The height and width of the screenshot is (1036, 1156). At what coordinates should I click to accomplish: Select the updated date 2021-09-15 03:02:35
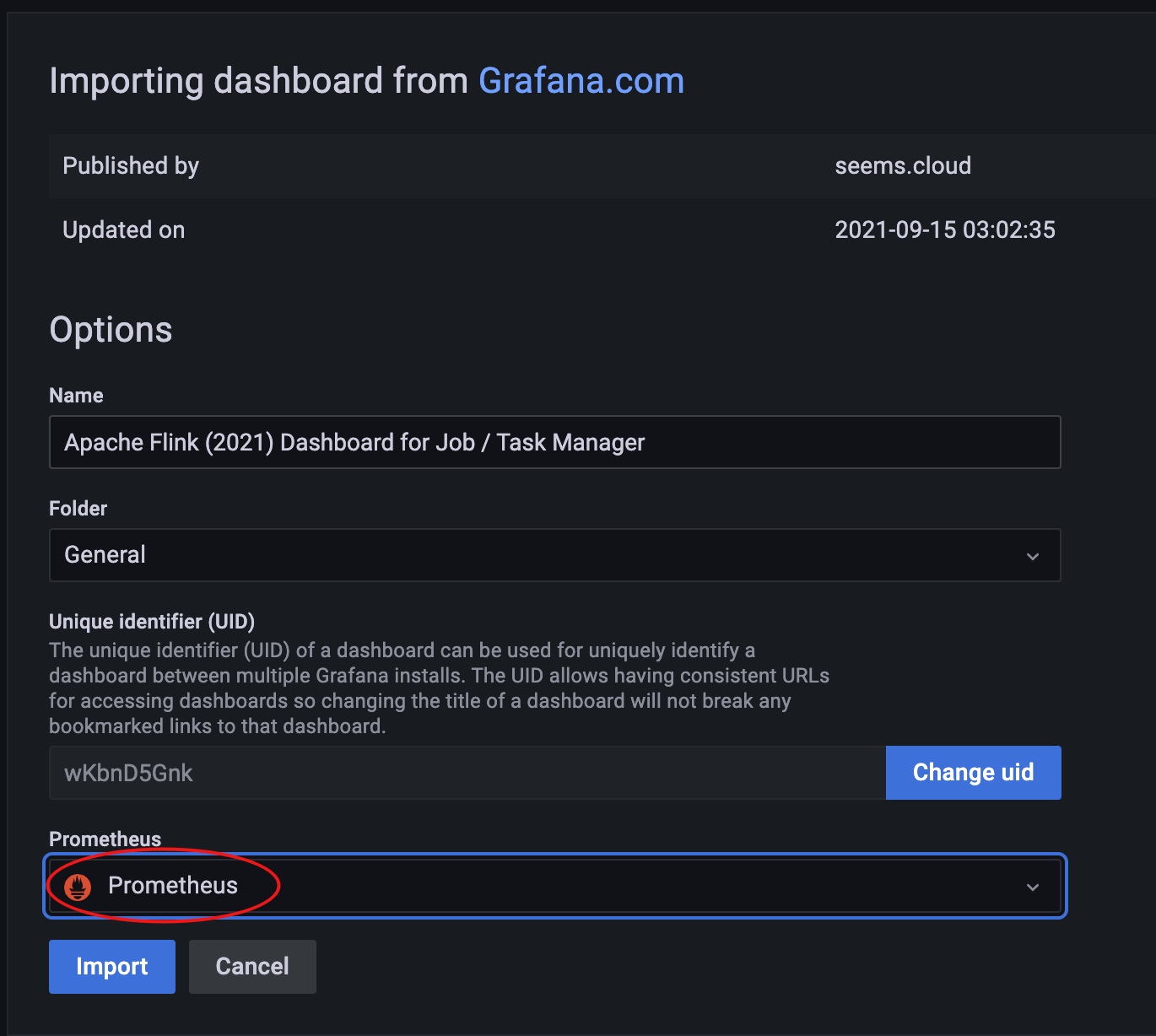coord(945,229)
